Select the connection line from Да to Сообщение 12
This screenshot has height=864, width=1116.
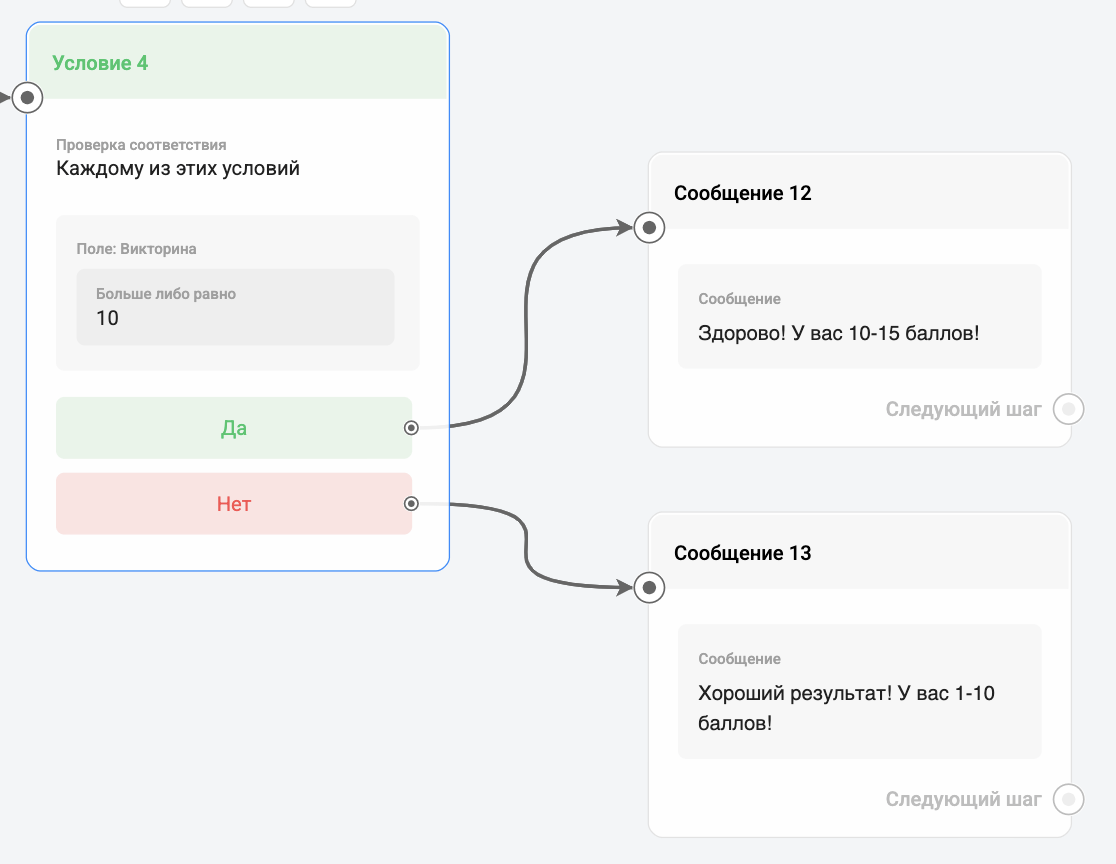tap(527, 330)
